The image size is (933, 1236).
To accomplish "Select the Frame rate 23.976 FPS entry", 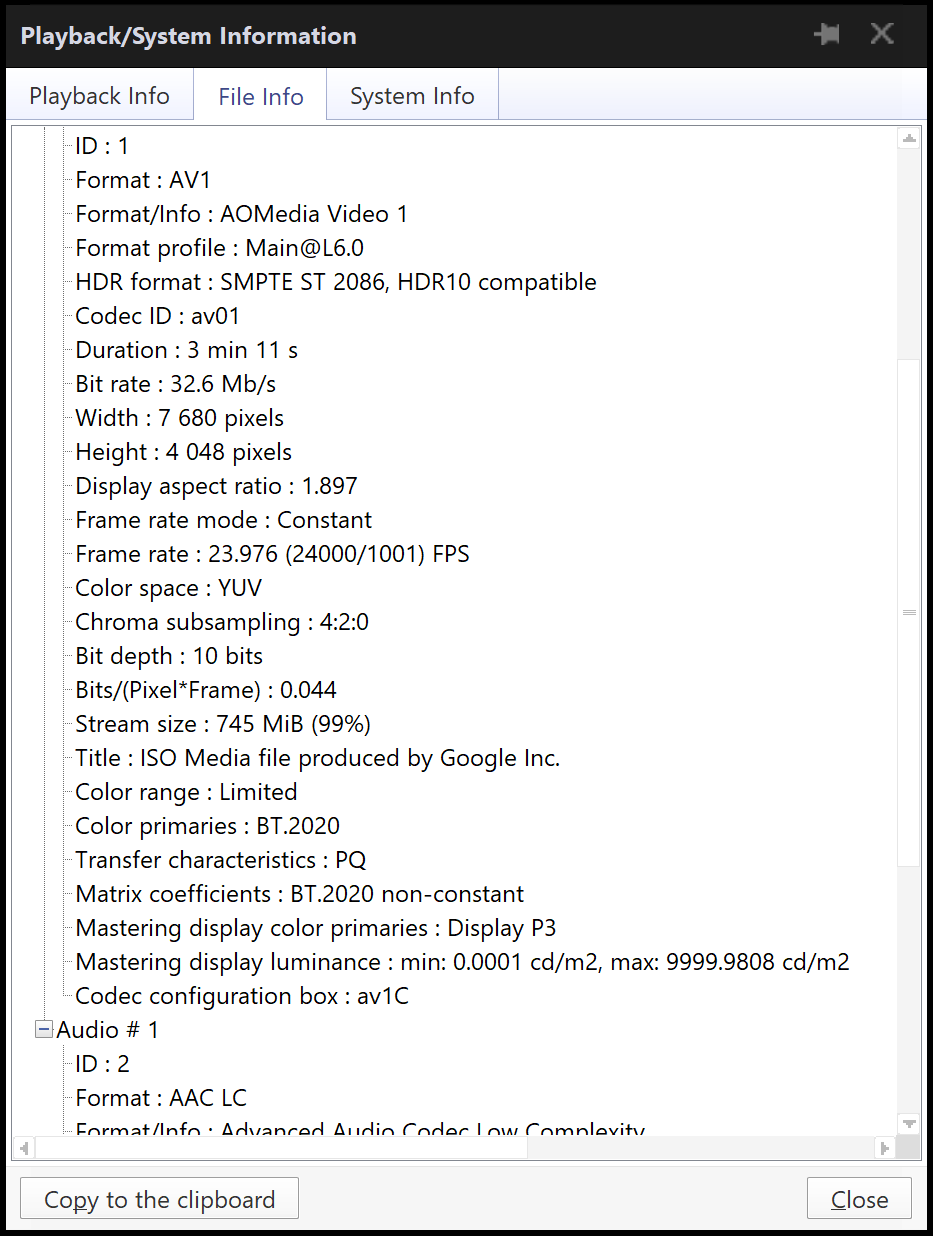I will [272, 554].
